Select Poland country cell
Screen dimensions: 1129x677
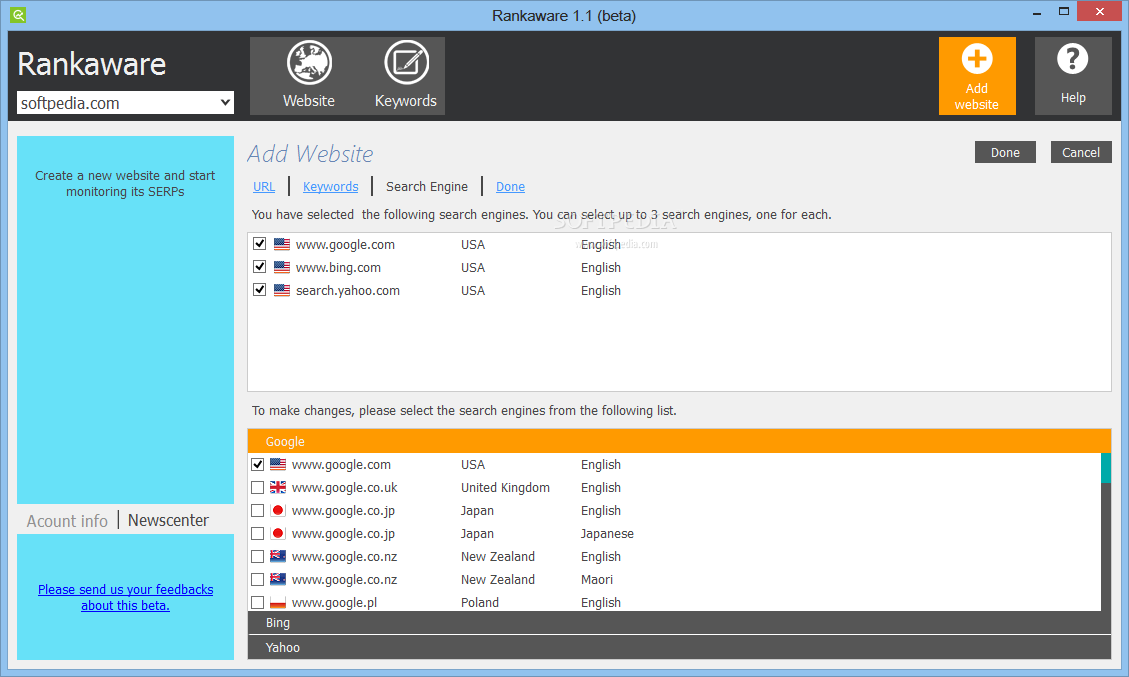pos(480,602)
